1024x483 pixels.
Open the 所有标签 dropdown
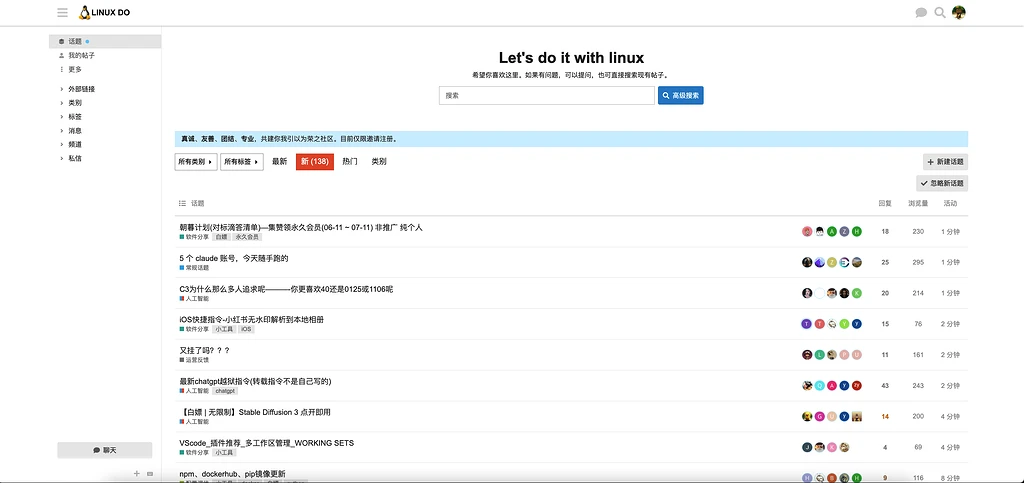(x=242, y=161)
